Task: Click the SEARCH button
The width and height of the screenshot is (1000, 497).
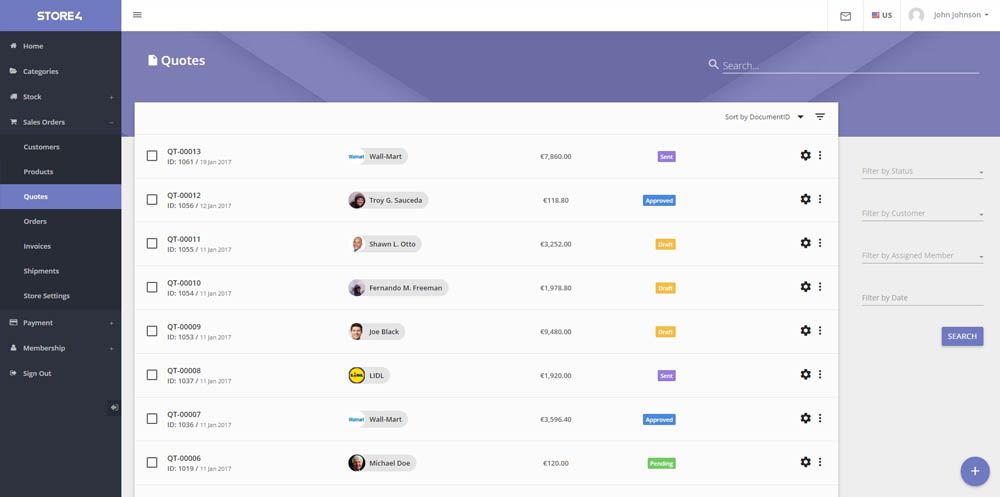Action: point(962,336)
